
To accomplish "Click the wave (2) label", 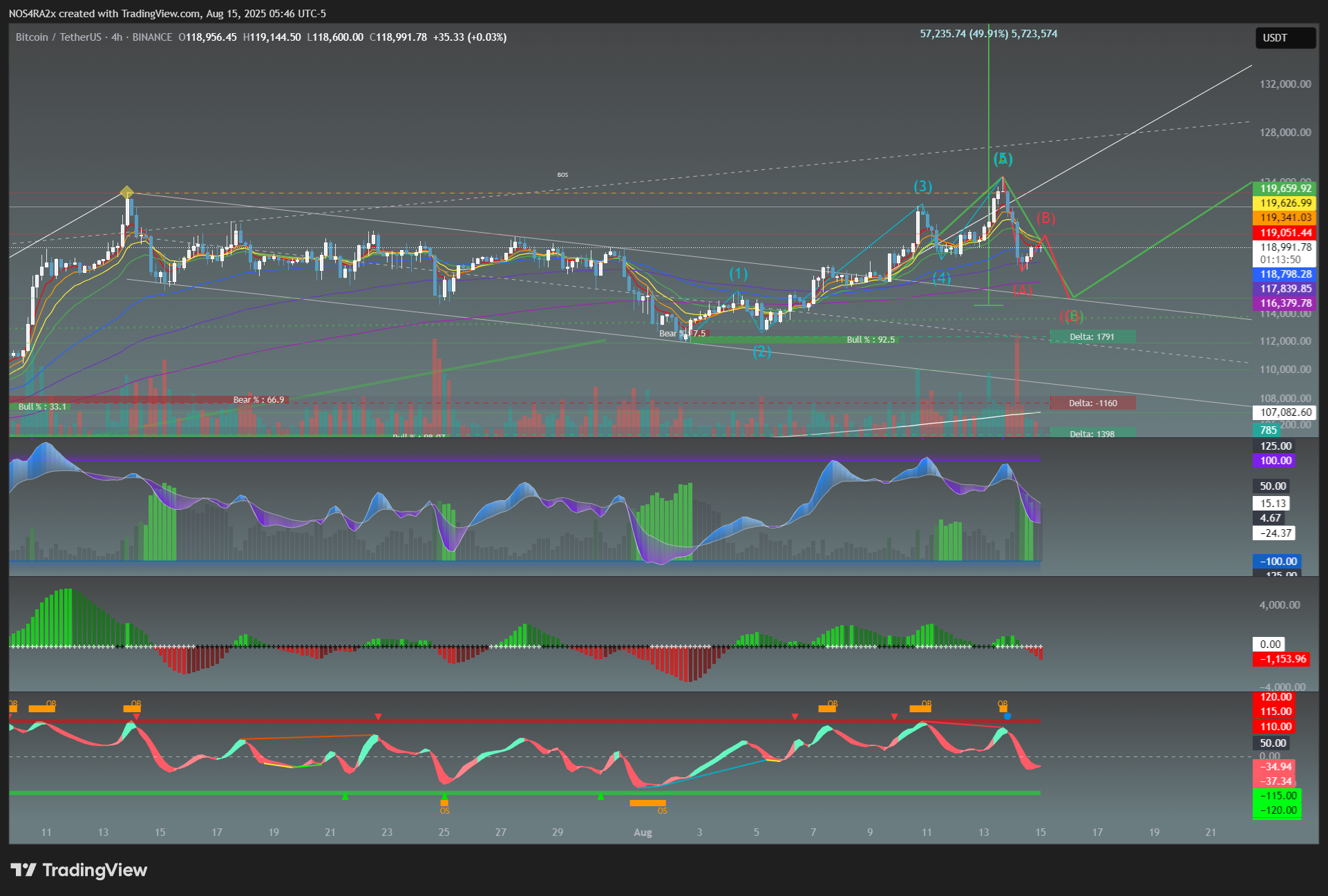I will click(x=761, y=352).
